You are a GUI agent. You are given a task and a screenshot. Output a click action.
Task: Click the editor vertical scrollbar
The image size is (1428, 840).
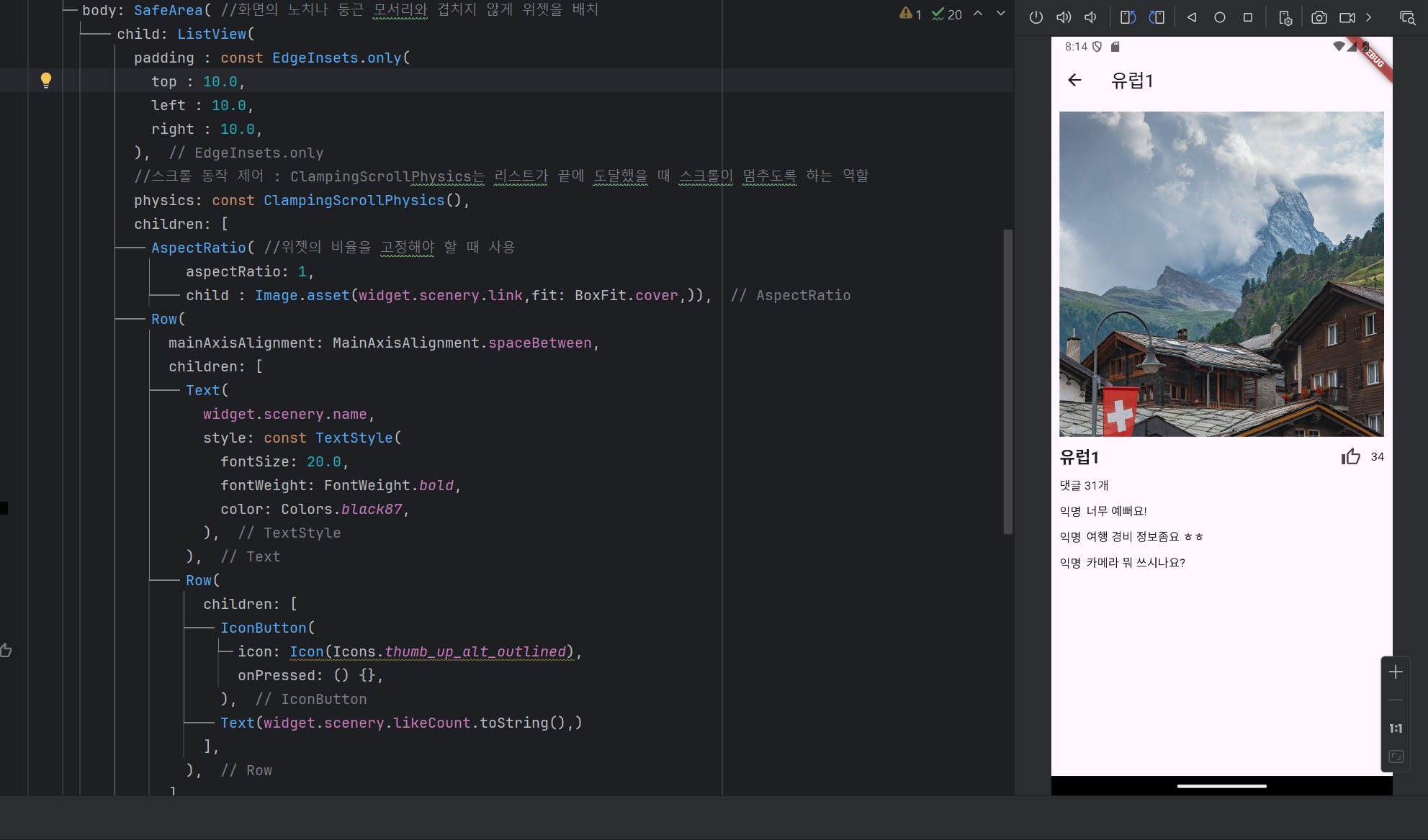pos(1008,381)
